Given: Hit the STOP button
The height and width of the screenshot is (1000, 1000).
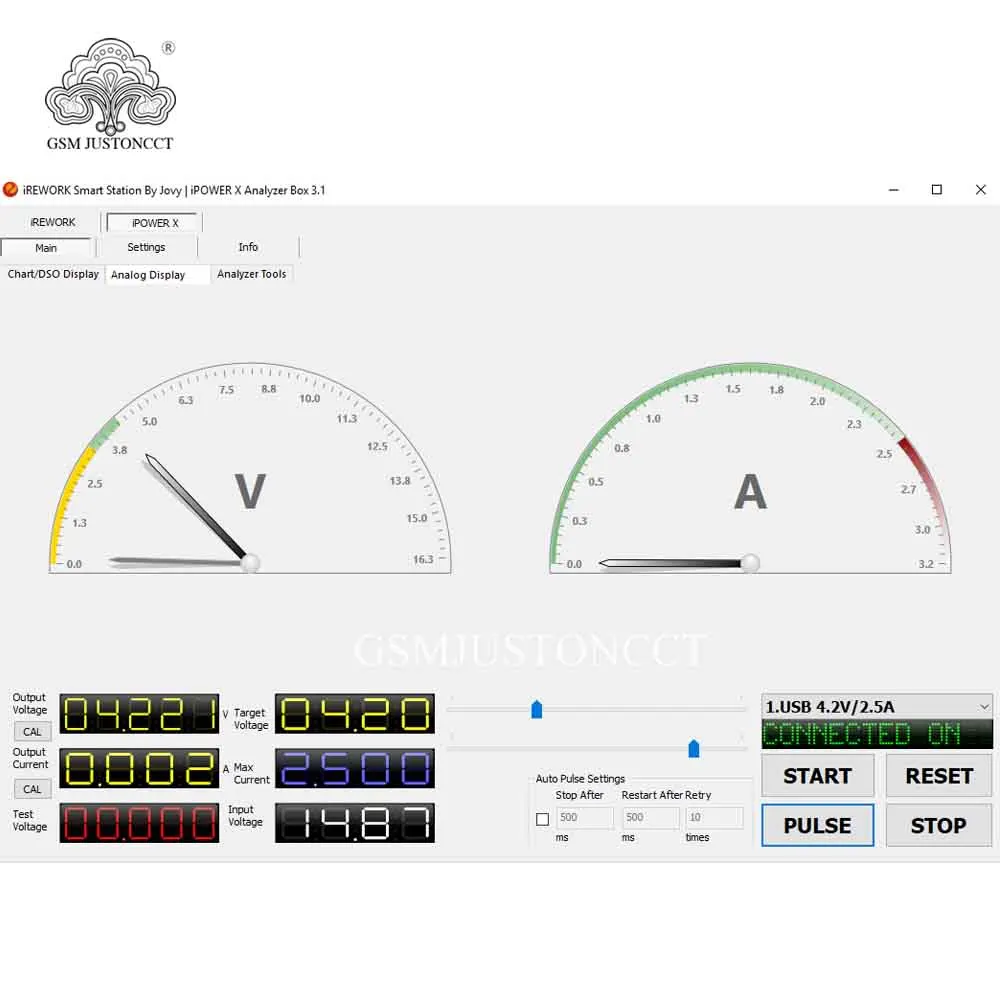Looking at the screenshot, I should pyautogui.click(x=938, y=826).
